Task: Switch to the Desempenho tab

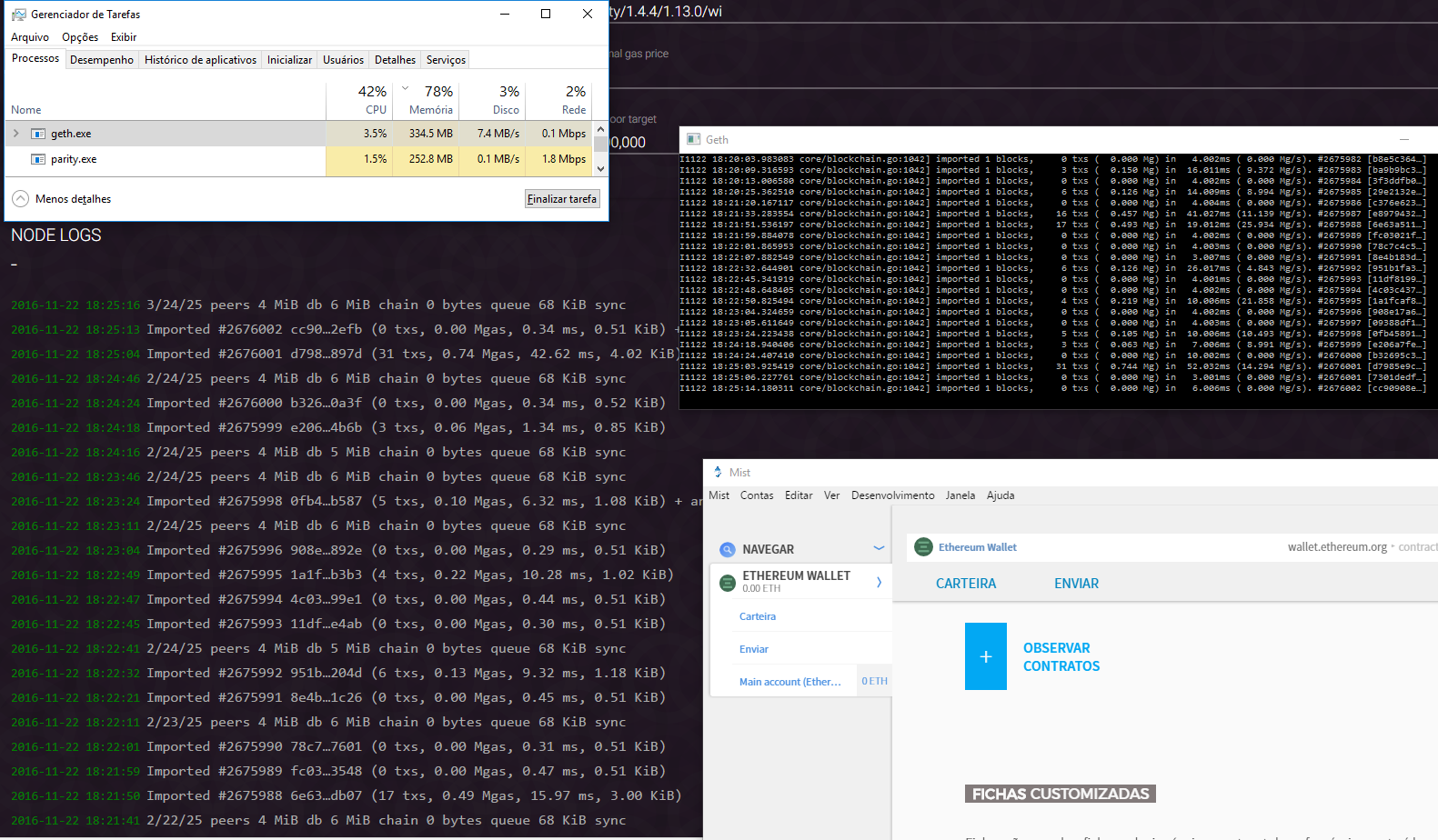Action: (102, 60)
